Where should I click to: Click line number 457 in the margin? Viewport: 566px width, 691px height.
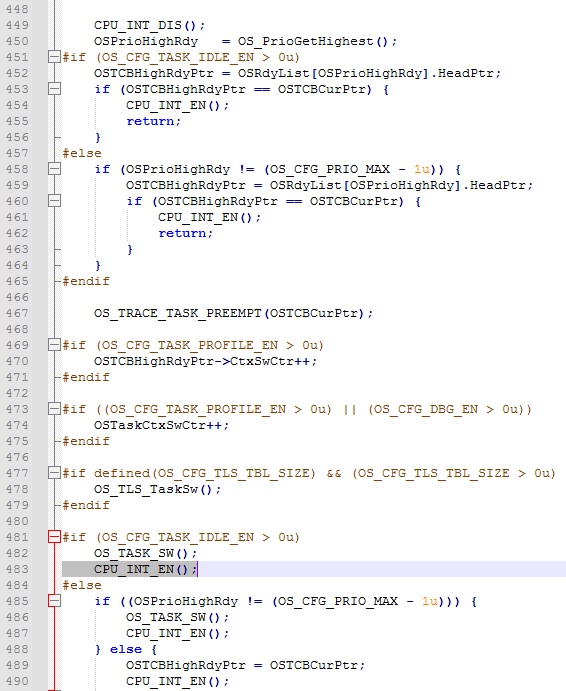click(17, 153)
